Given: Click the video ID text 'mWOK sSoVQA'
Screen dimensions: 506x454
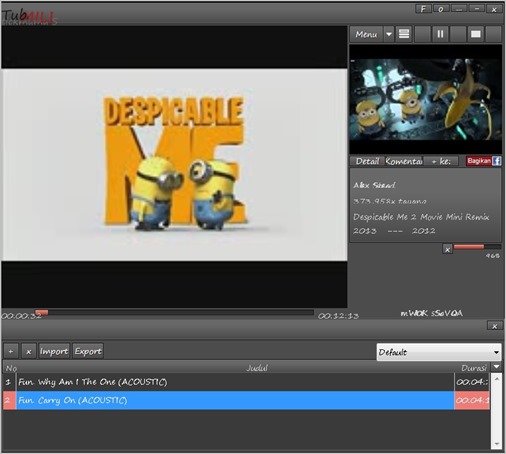Looking at the screenshot, I should point(431,313).
